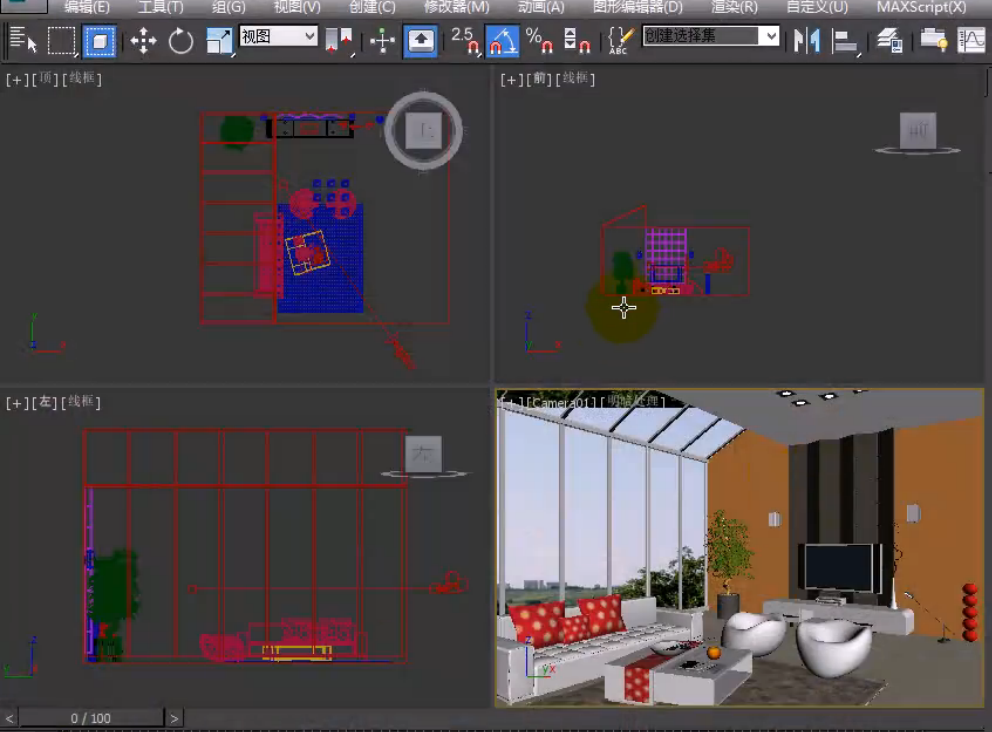
Task: Click the Align tool icon
Action: pos(845,41)
